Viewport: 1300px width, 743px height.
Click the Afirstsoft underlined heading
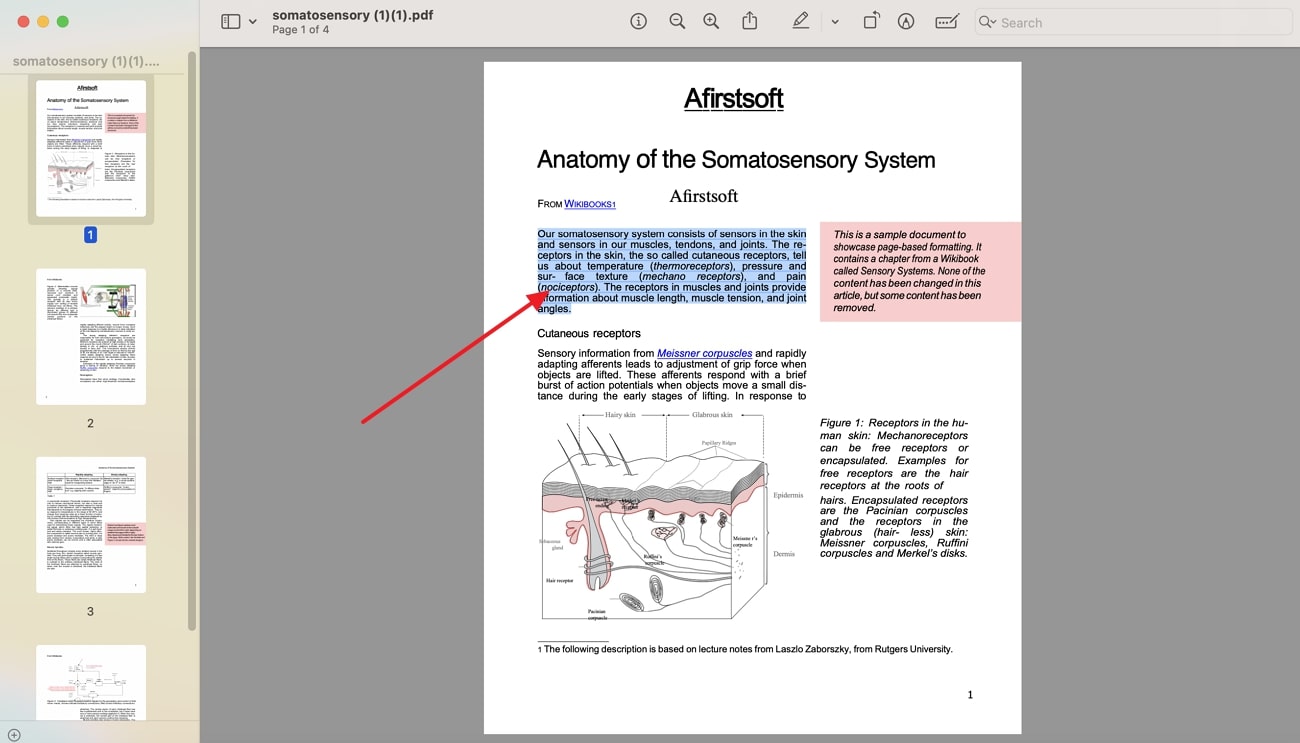(733, 98)
